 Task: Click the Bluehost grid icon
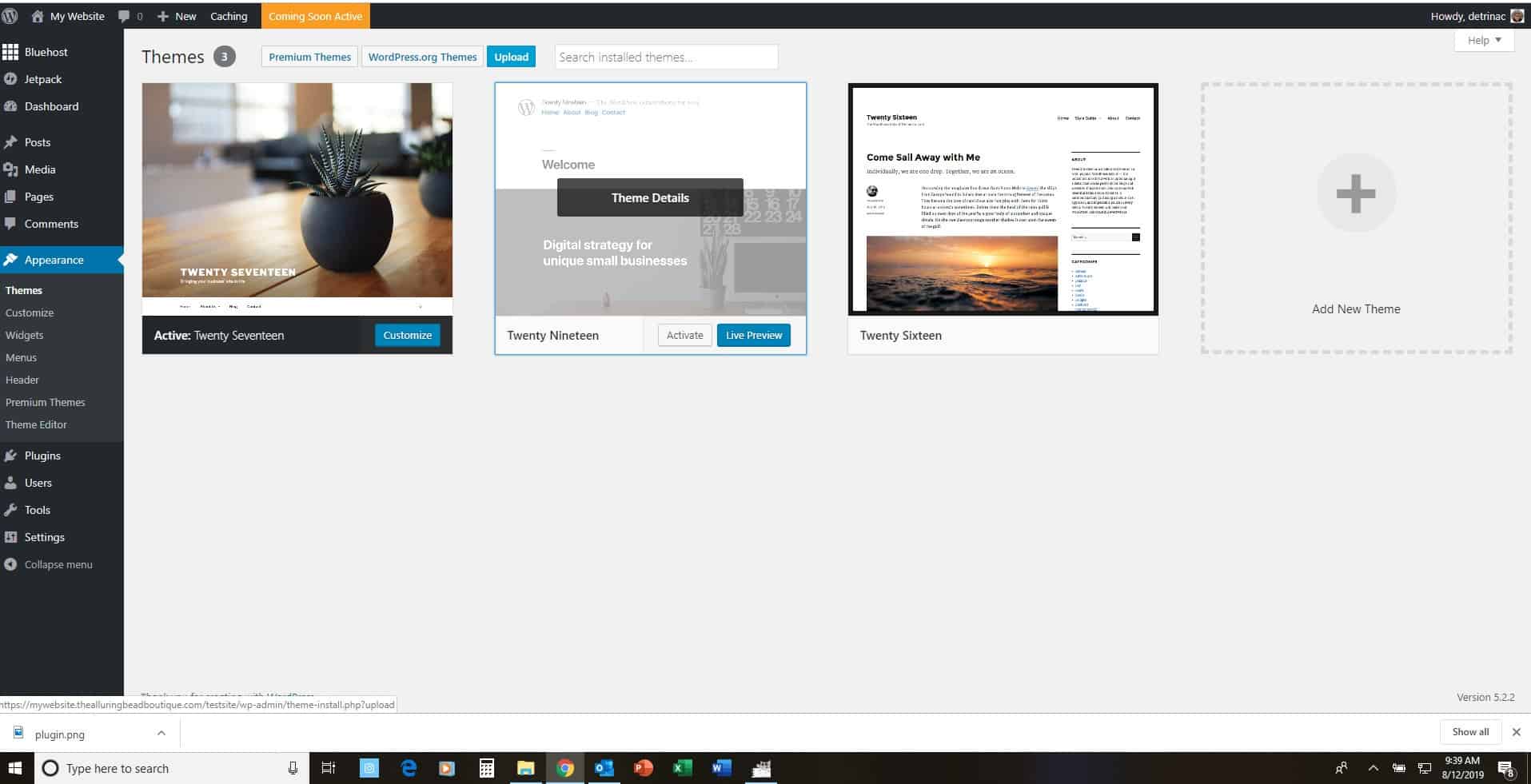[10, 52]
